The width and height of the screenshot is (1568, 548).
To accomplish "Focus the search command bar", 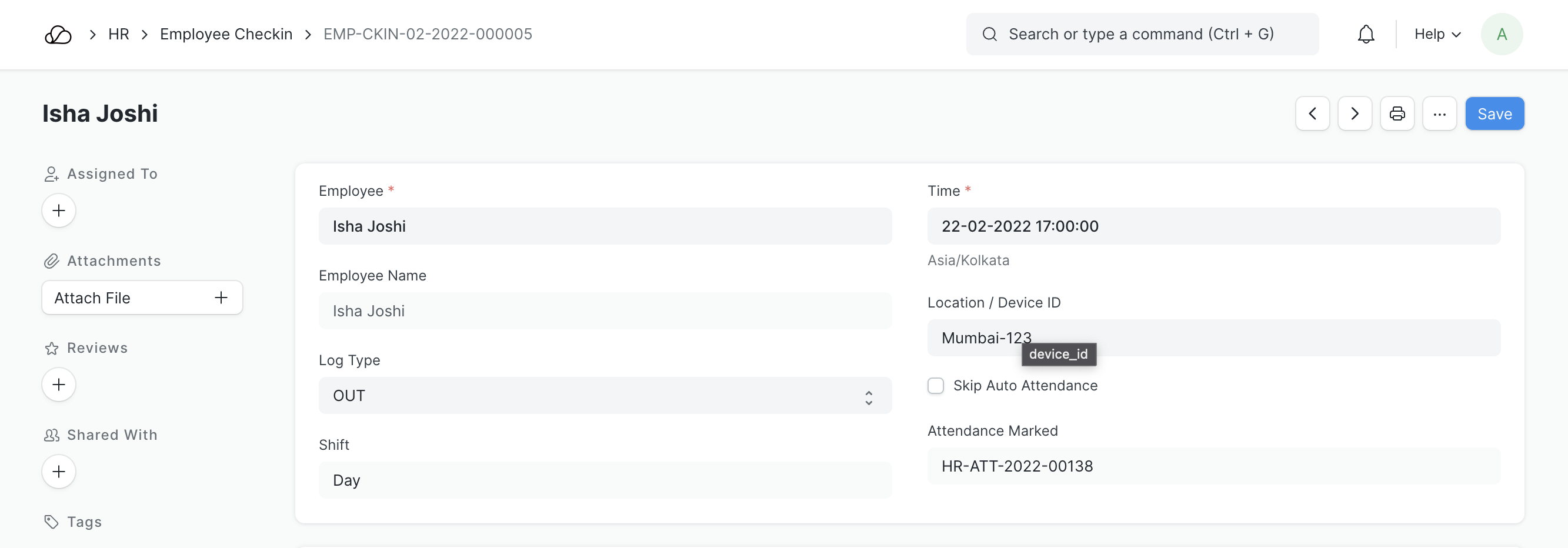I will click(1142, 35).
